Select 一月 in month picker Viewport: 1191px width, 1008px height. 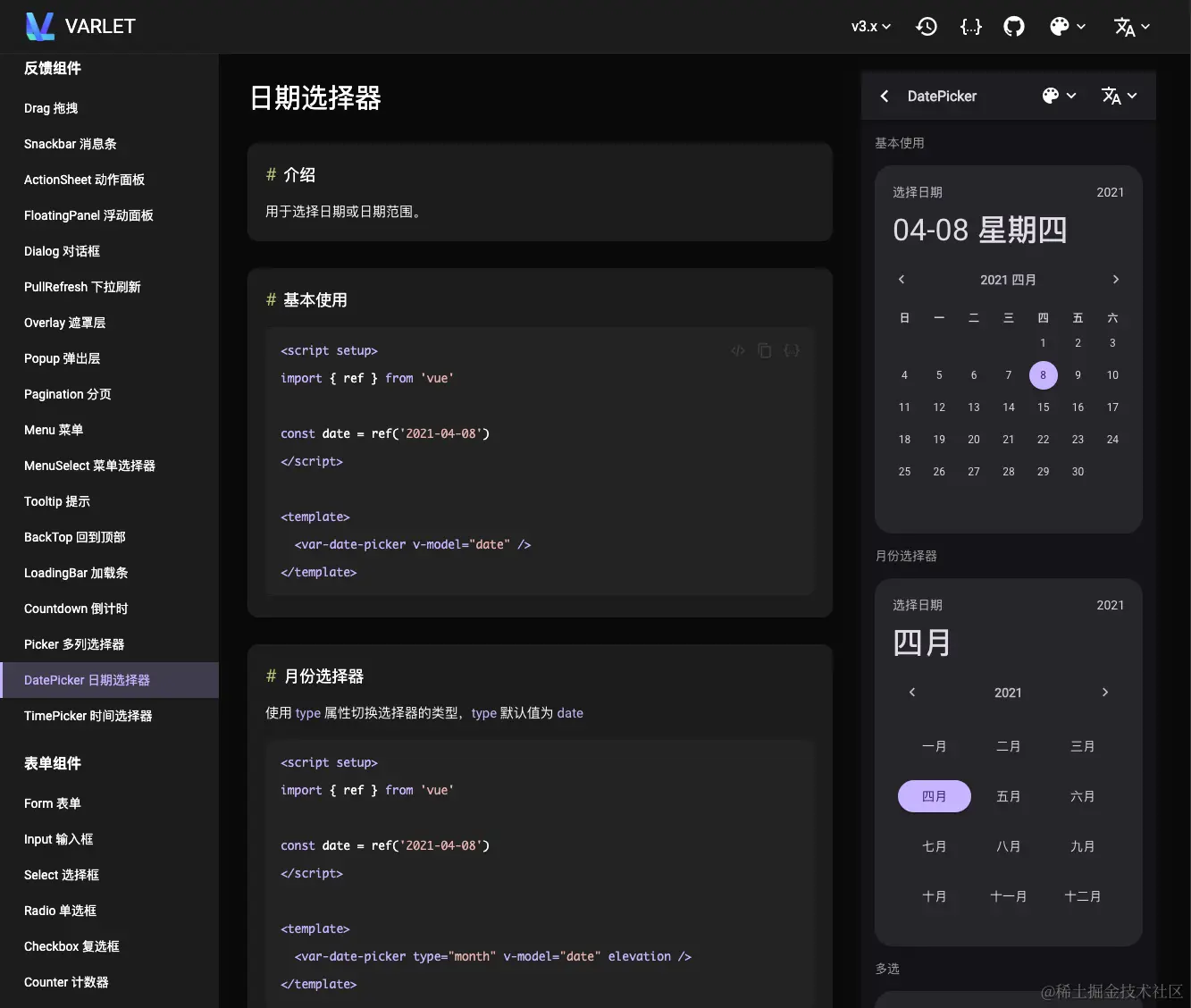[x=935, y=746]
